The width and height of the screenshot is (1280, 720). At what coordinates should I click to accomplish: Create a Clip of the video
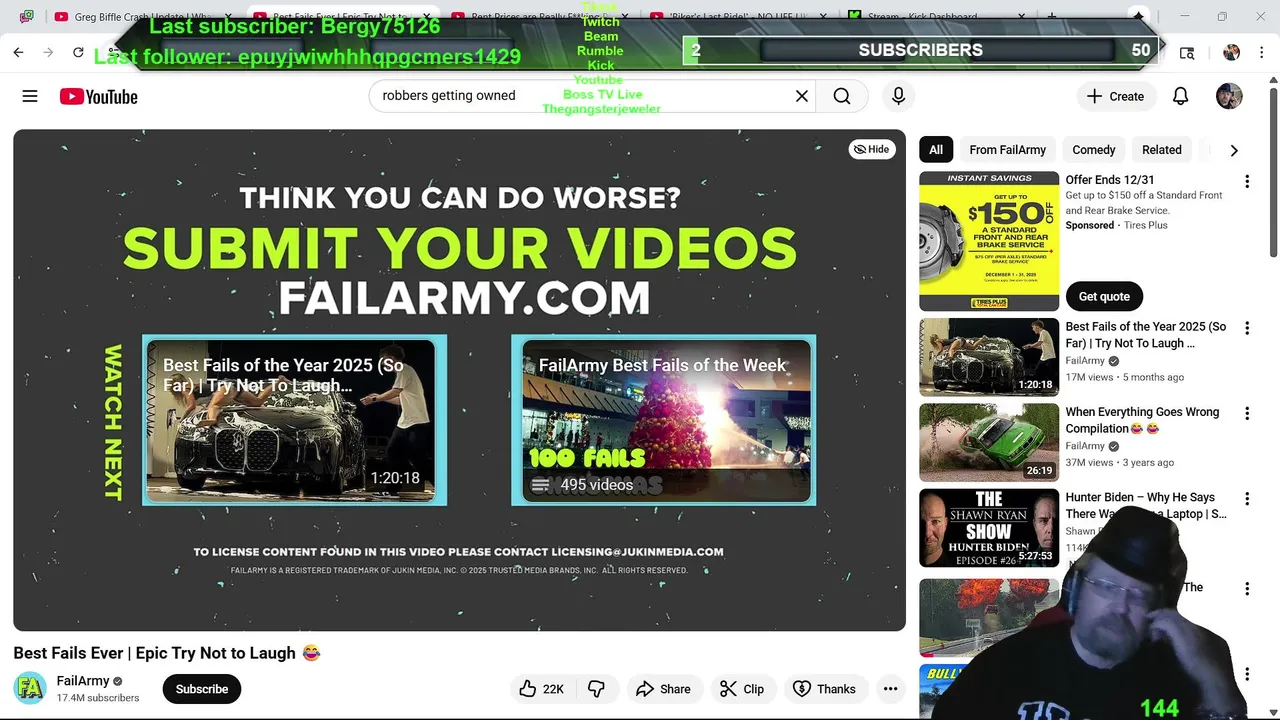(x=742, y=689)
